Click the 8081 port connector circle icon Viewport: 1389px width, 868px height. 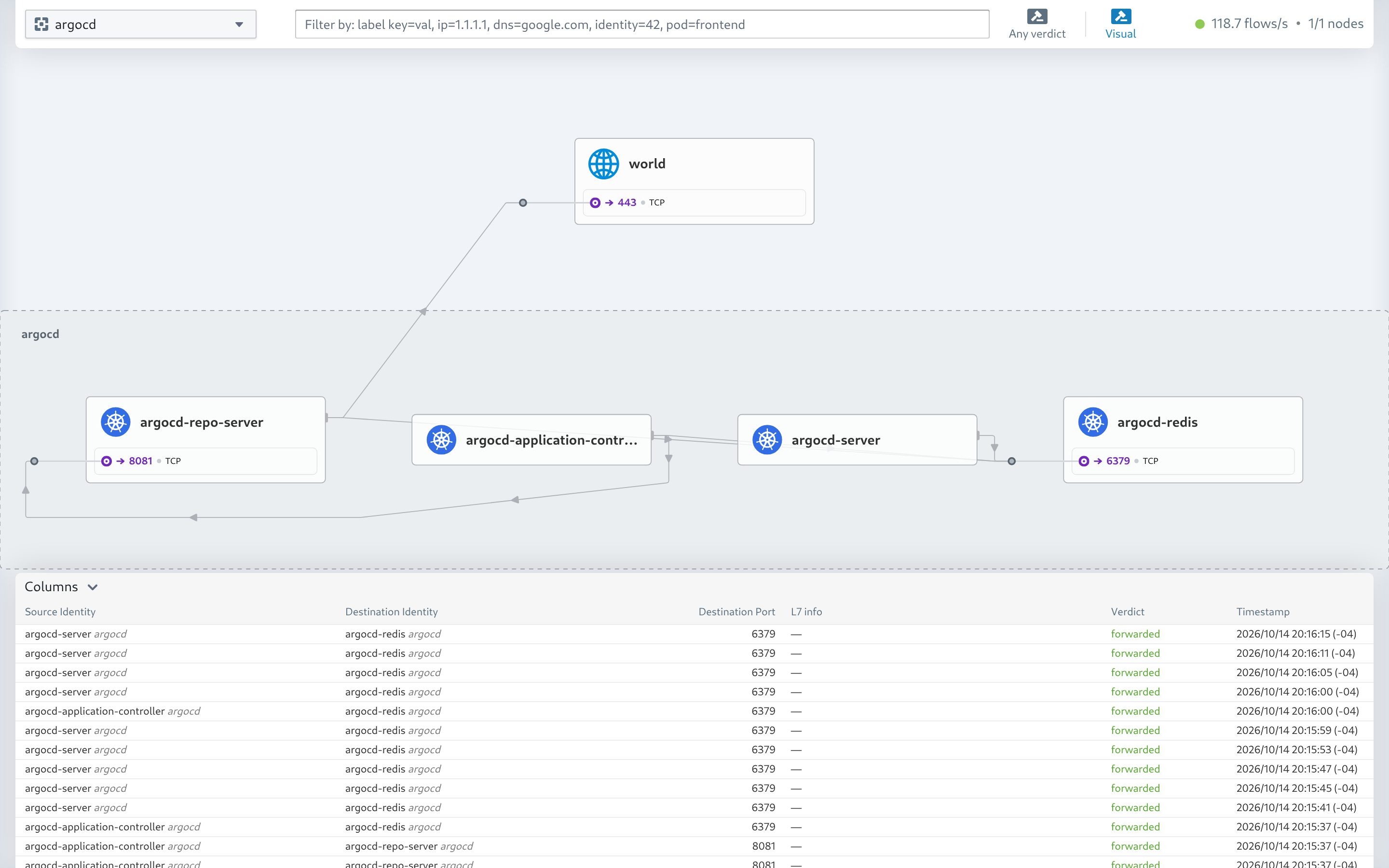point(106,461)
